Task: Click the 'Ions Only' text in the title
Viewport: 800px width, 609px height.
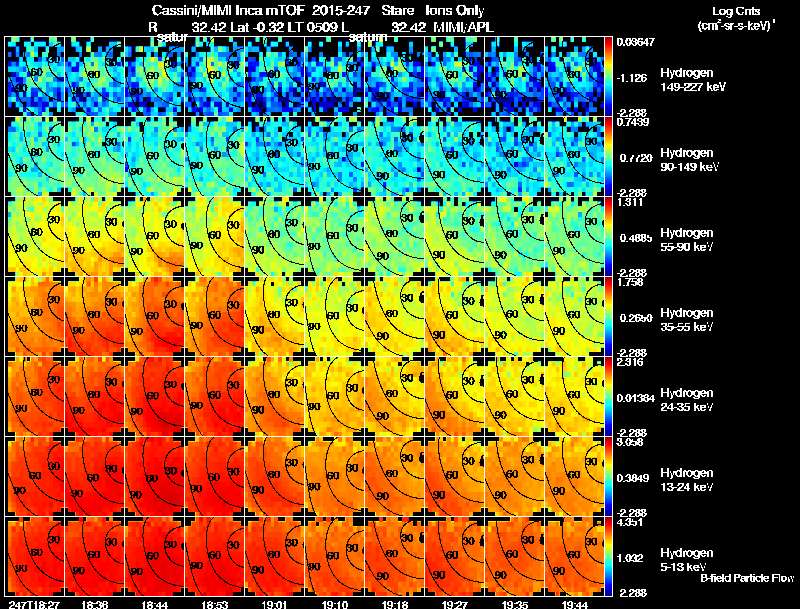Action: [x=455, y=10]
